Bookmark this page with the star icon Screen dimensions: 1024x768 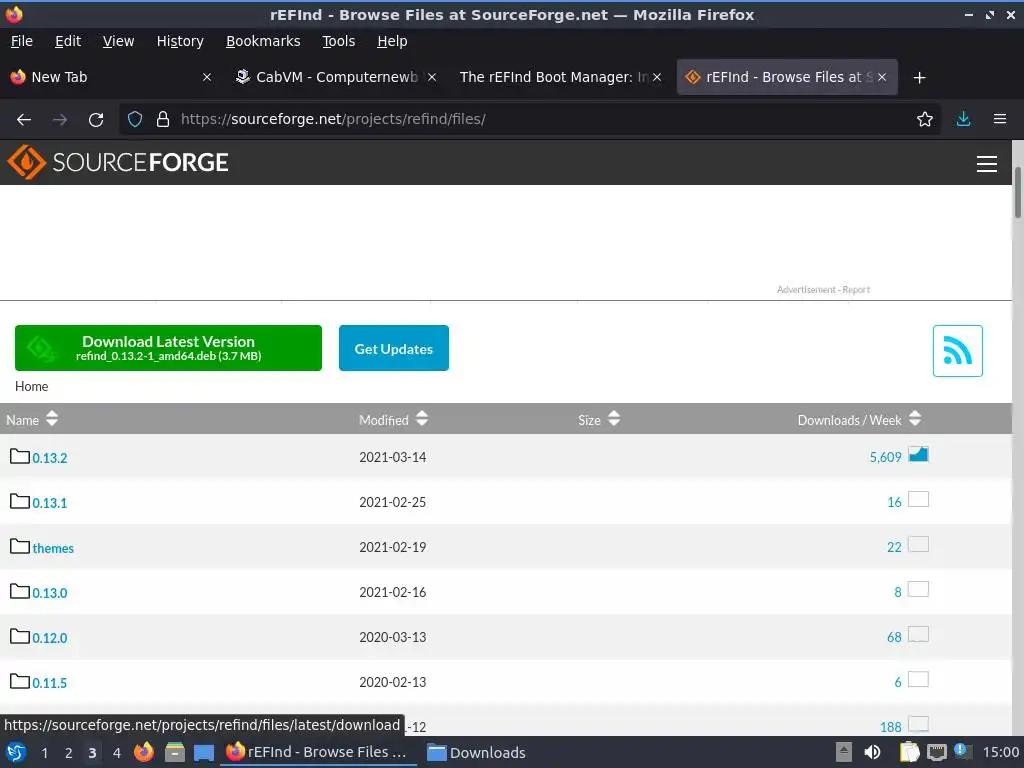tap(925, 120)
